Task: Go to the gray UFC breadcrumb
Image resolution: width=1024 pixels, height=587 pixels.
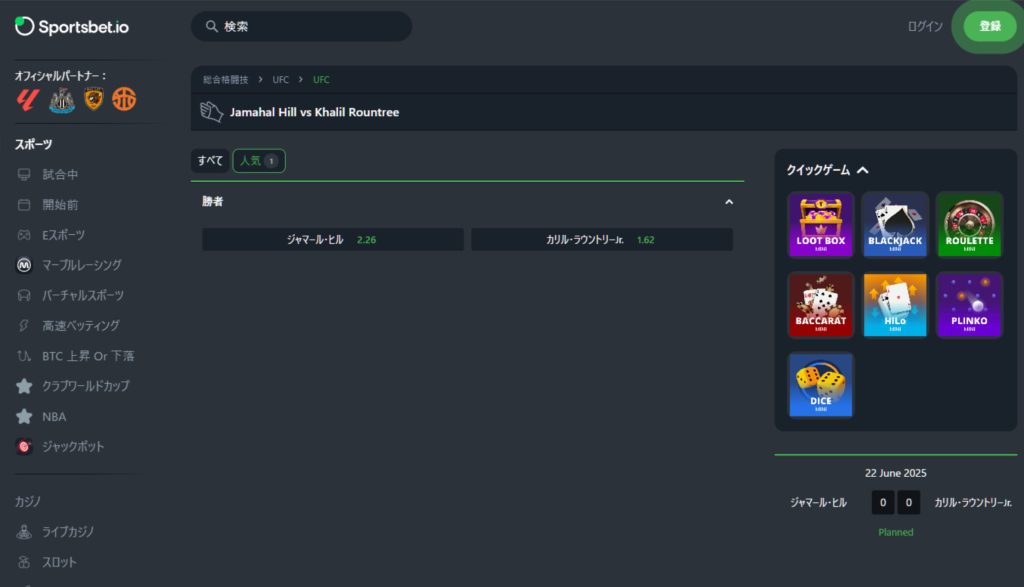Action: pos(281,80)
